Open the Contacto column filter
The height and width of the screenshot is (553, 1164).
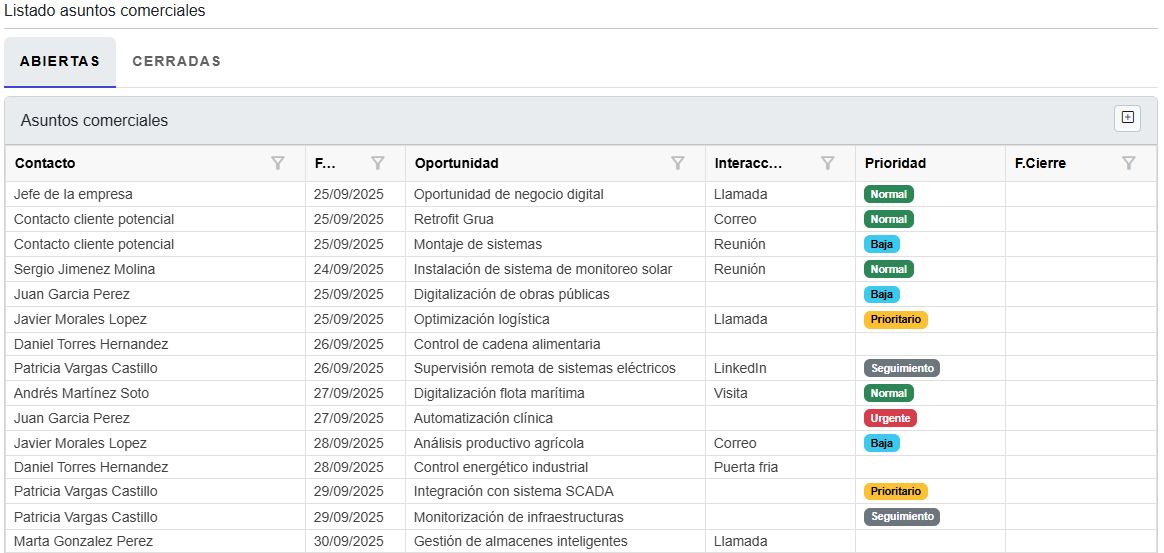point(278,163)
